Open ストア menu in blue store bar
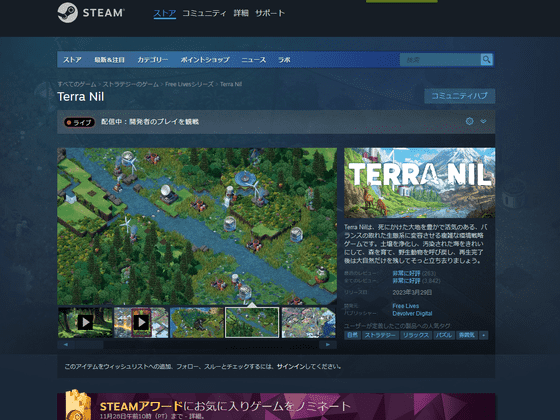560x420 pixels. pos(72,60)
